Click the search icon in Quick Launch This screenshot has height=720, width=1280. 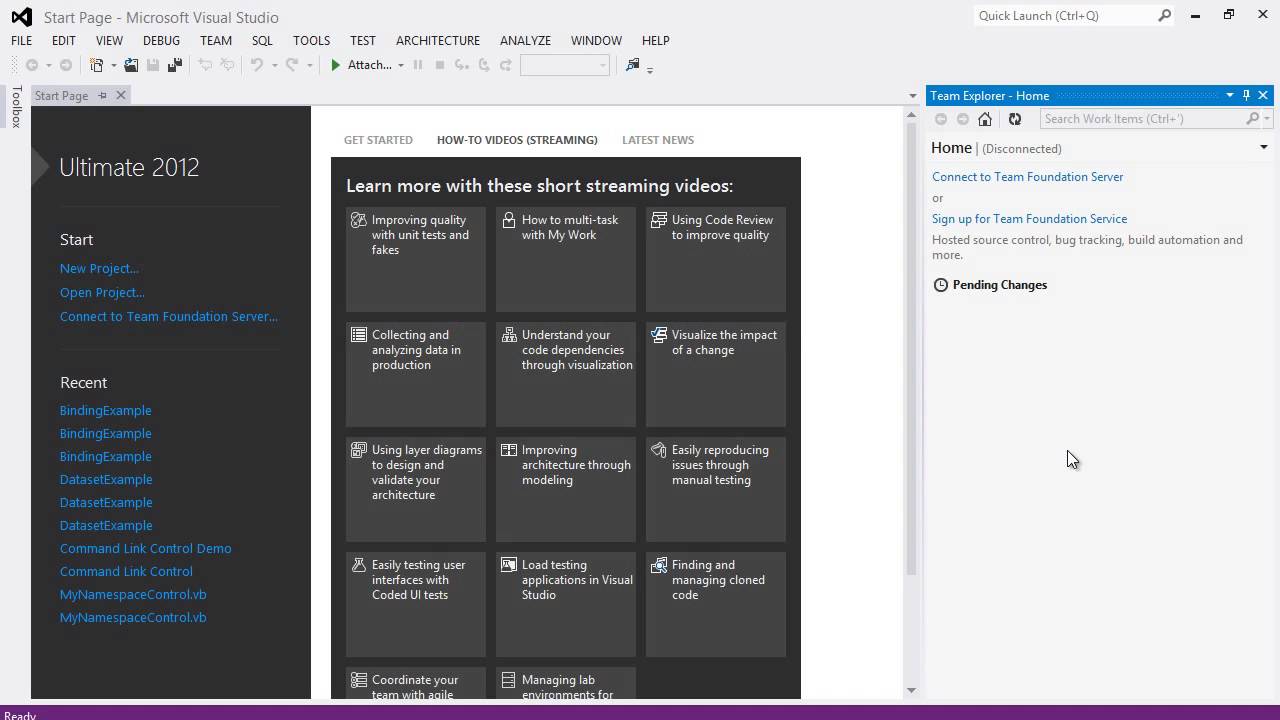click(x=1165, y=16)
